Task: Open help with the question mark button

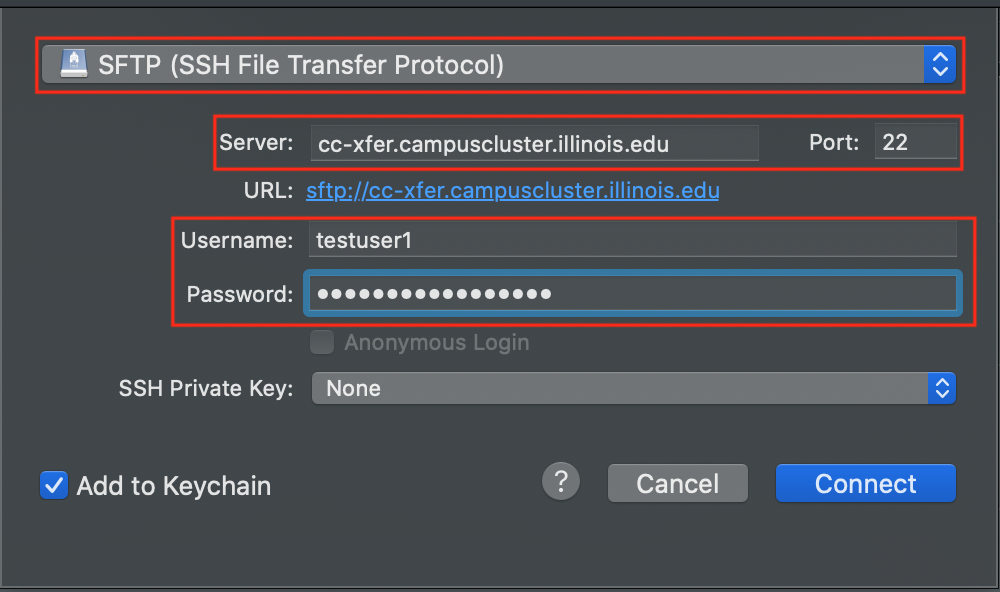Action: [561, 482]
